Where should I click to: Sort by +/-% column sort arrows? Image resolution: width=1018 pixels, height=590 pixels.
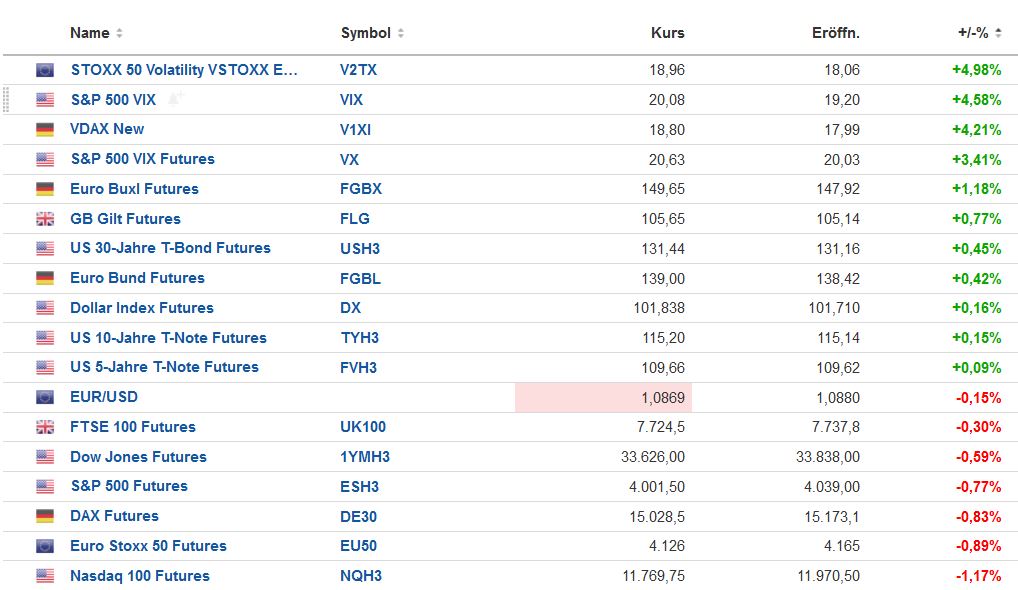pyautogui.click(x=998, y=33)
